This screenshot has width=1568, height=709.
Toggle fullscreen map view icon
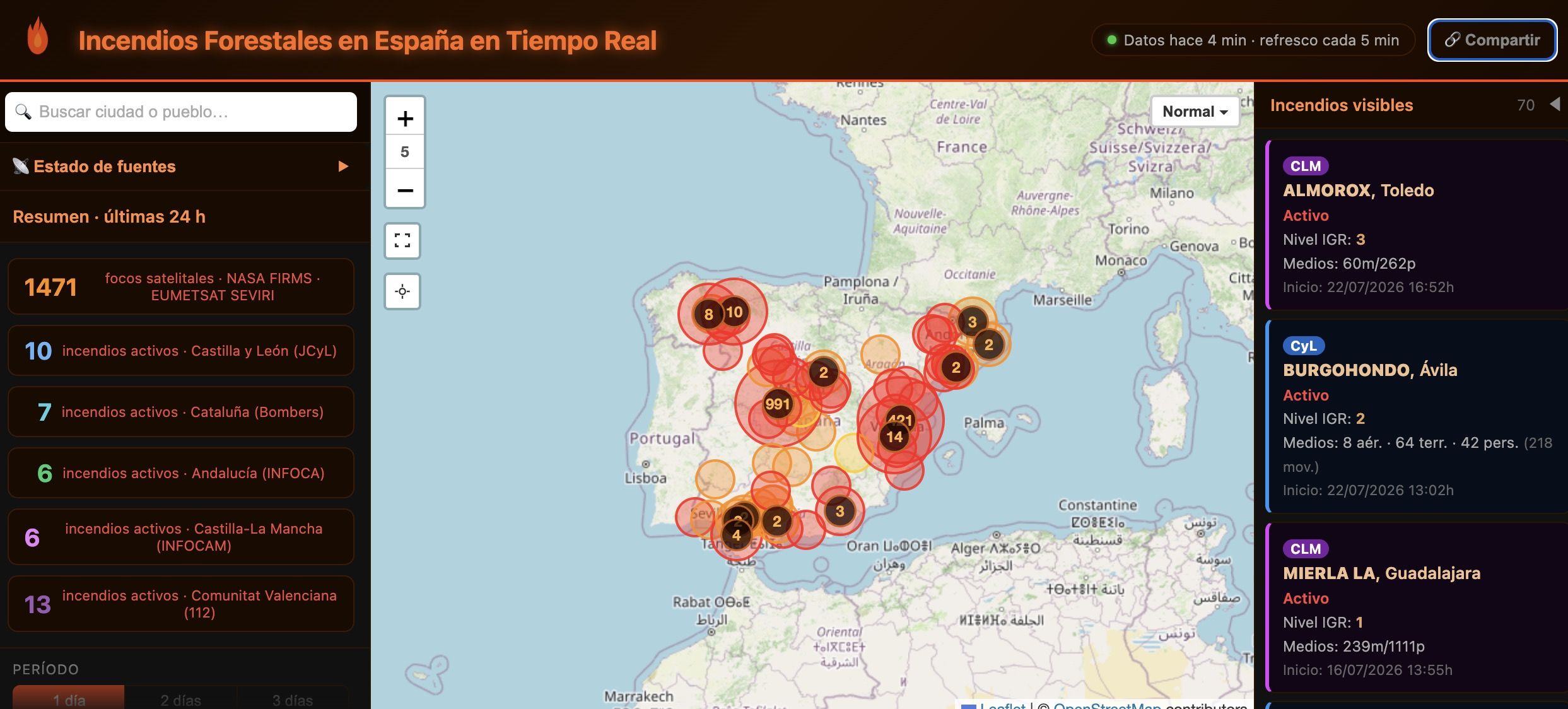(402, 240)
